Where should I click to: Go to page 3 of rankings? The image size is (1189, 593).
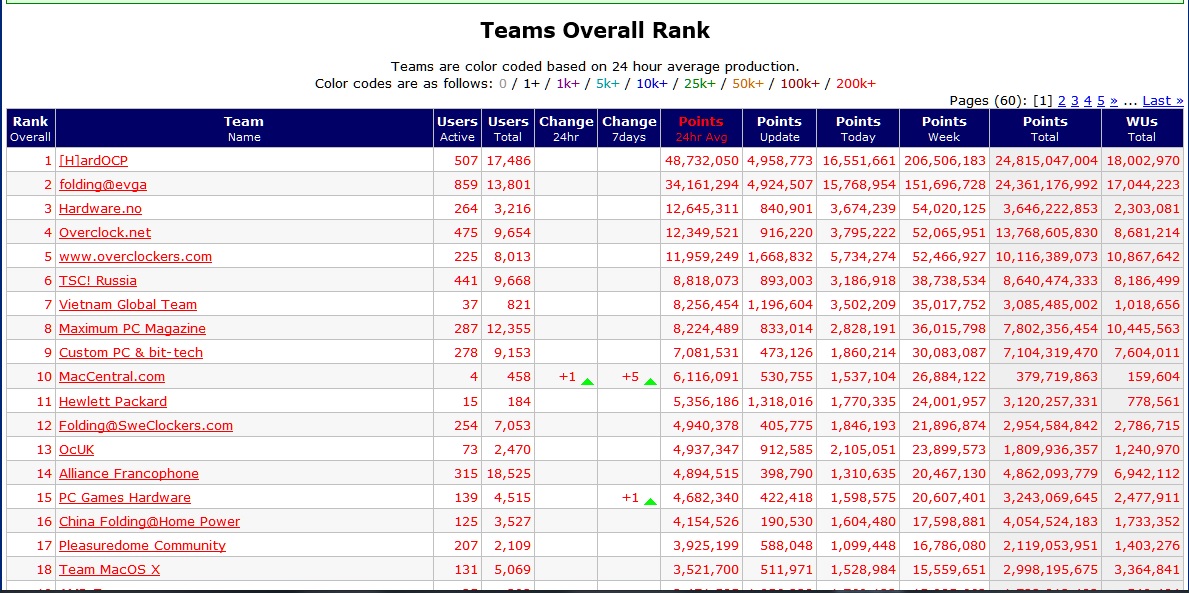1074,101
